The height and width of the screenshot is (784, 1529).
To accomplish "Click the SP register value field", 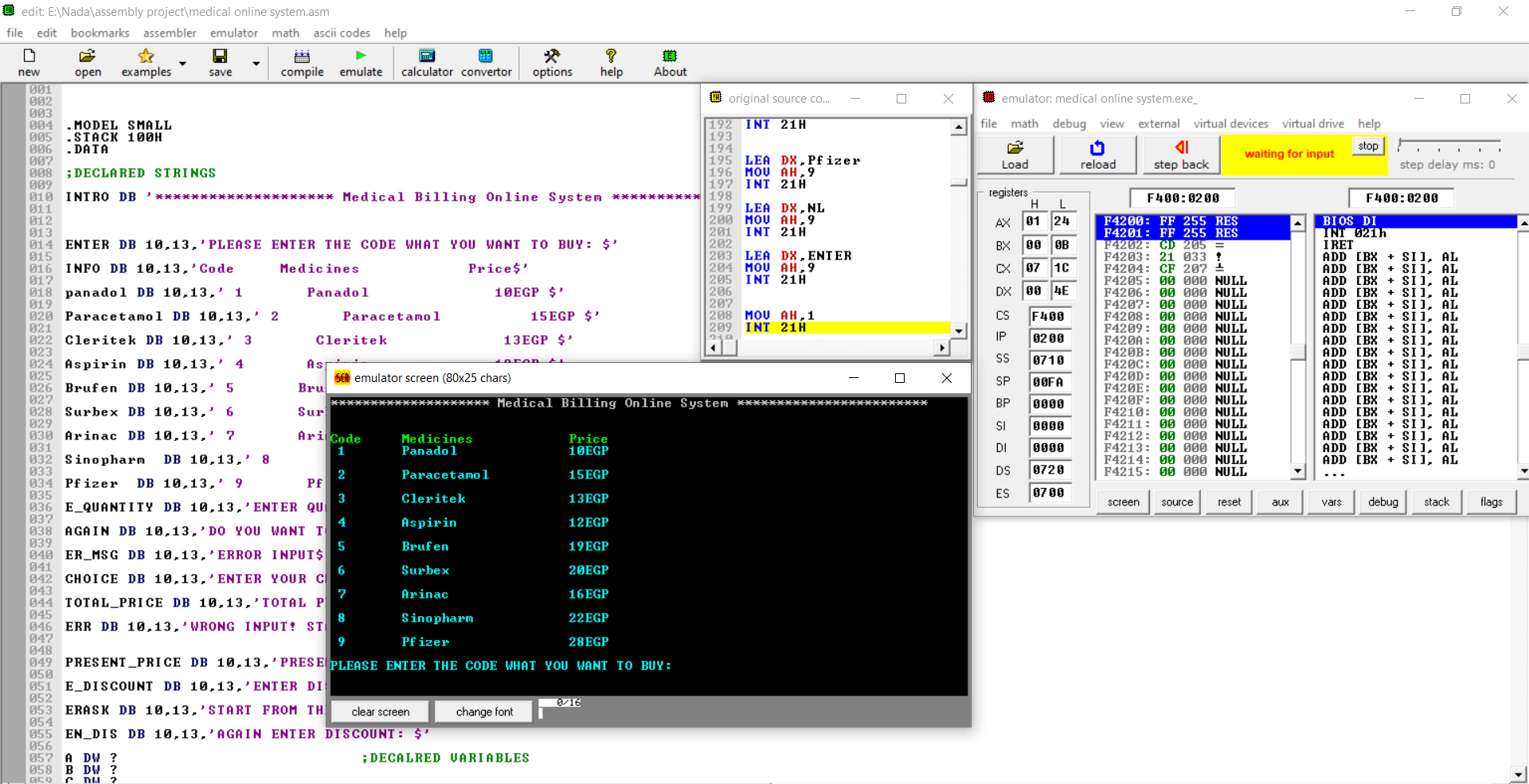I will coord(1049,382).
